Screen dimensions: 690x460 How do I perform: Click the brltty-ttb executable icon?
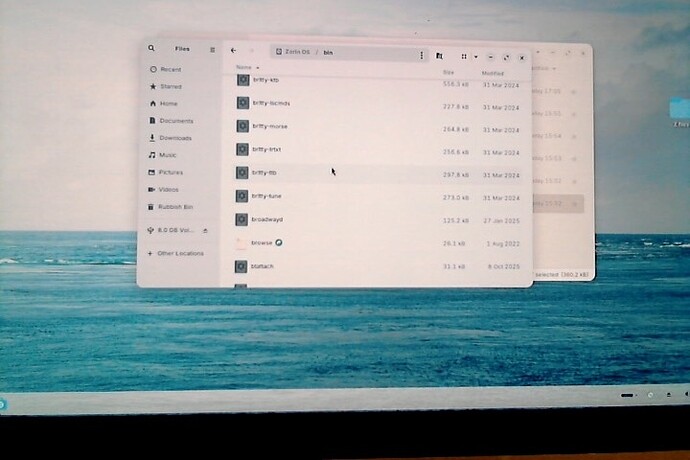[242, 173]
